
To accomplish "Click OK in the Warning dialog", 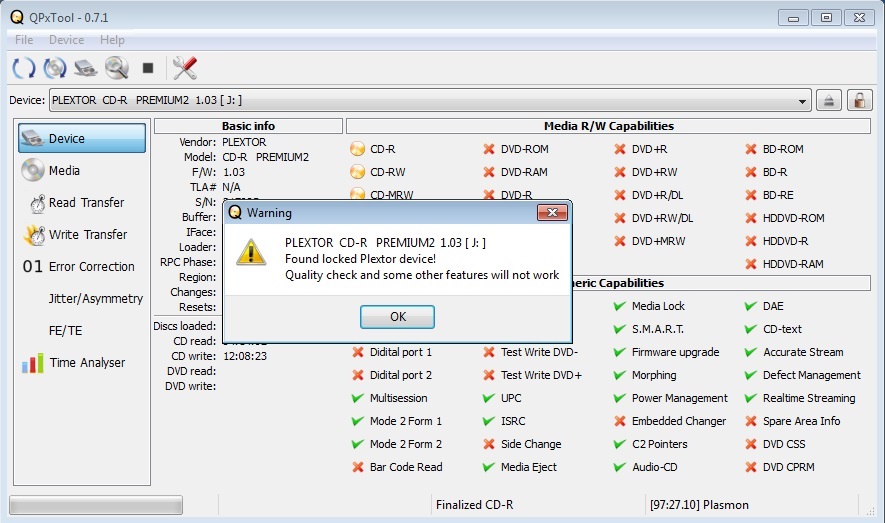I will [x=397, y=317].
